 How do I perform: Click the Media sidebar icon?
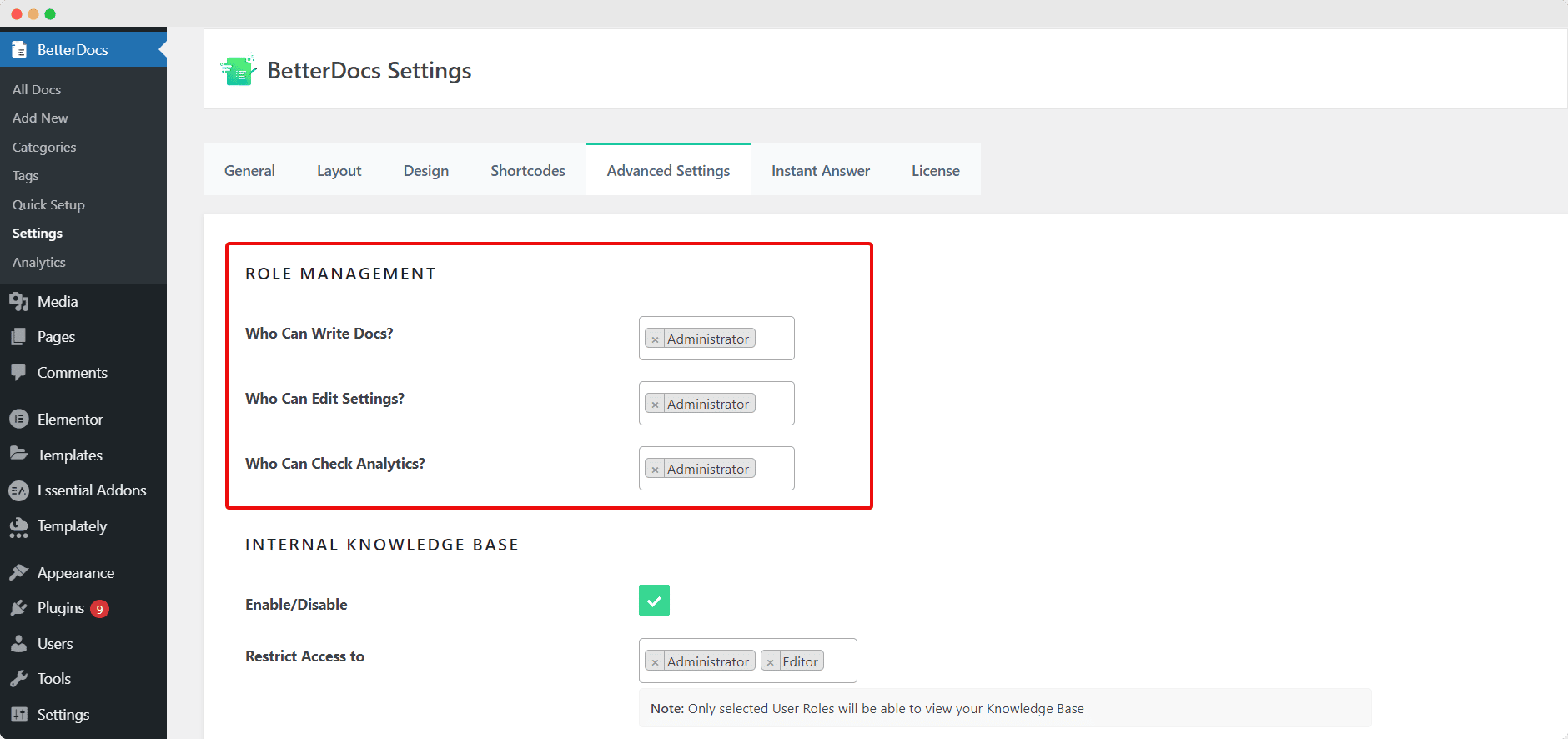[x=19, y=301]
